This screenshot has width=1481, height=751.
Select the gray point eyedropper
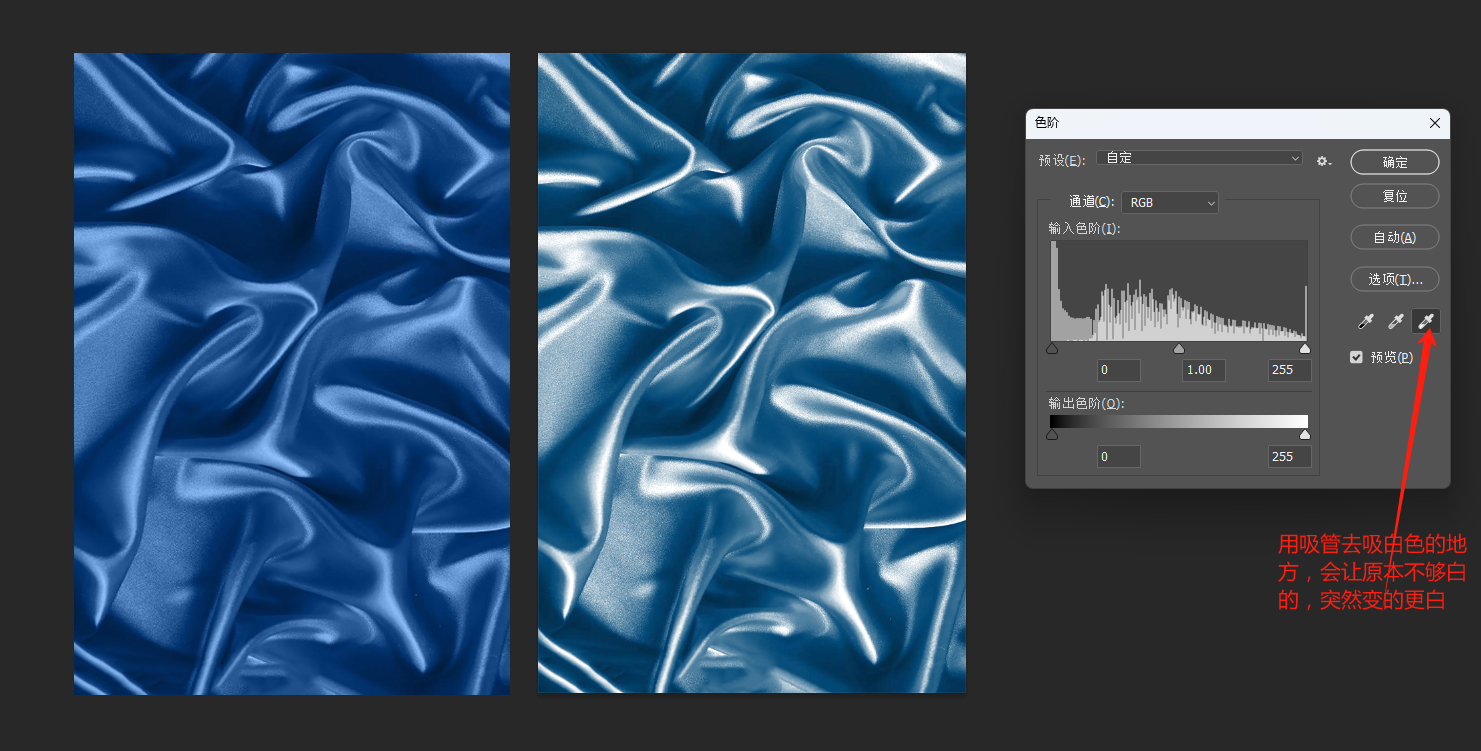(1396, 321)
